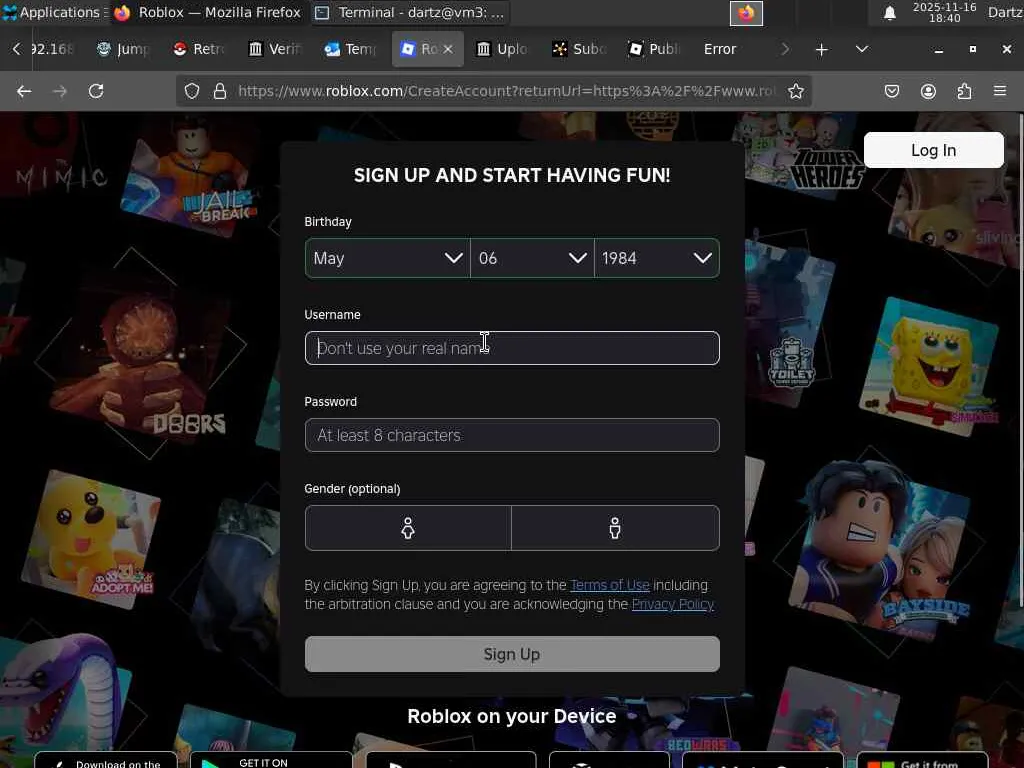Open the birthday year dropdown
The height and width of the screenshot is (768, 1024).
tap(657, 258)
